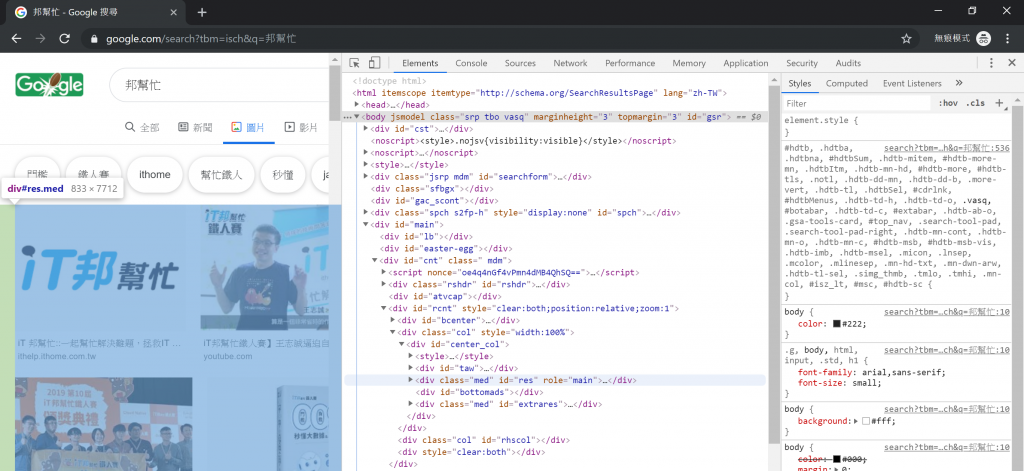Screen dimensions: 1024x471
Task: Expand div id="extrares" node
Action: pos(411,404)
